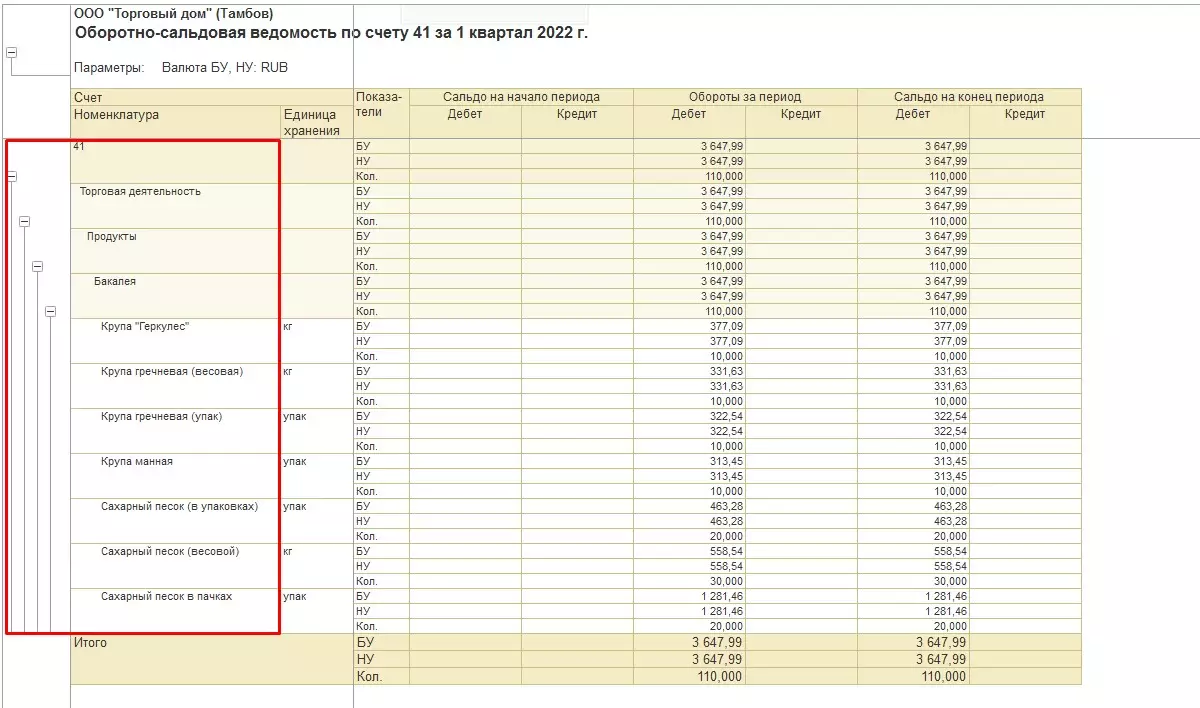Select the Крупа манная item

[137, 461]
